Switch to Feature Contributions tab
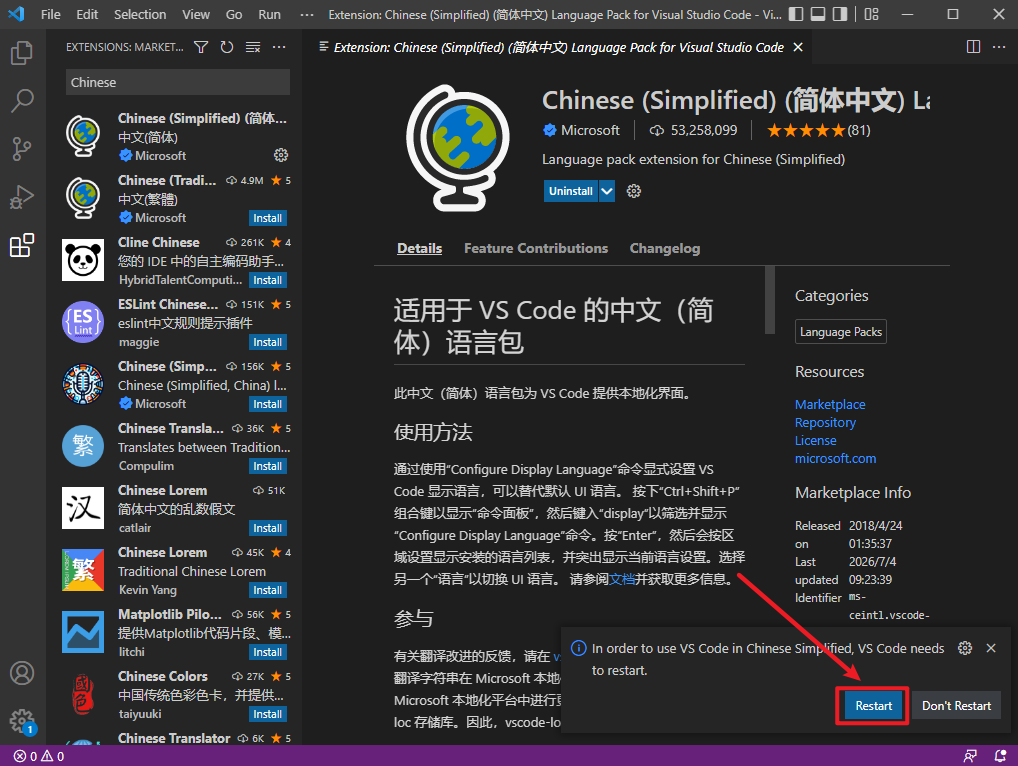The height and width of the screenshot is (766, 1018). (536, 248)
